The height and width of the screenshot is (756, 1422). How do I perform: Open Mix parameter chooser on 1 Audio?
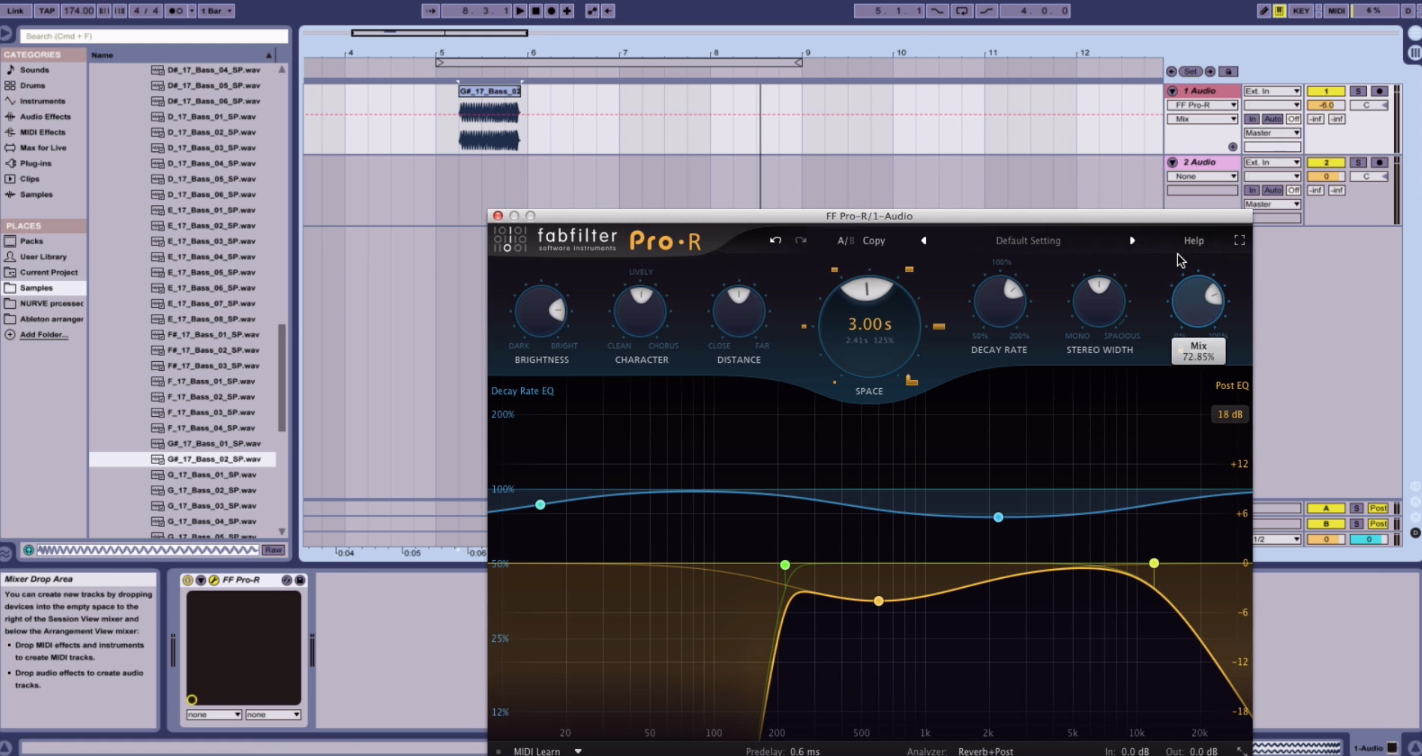click(x=1203, y=119)
